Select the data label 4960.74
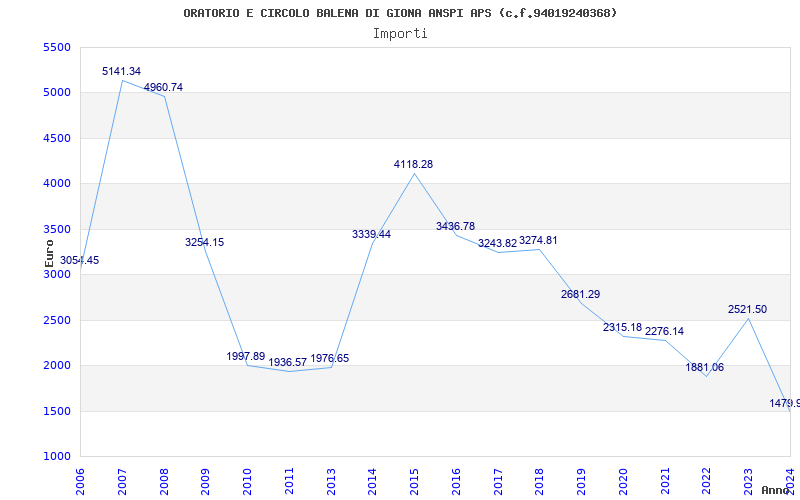This screenshot has width=800, height=500. click(x=163, y=87)
